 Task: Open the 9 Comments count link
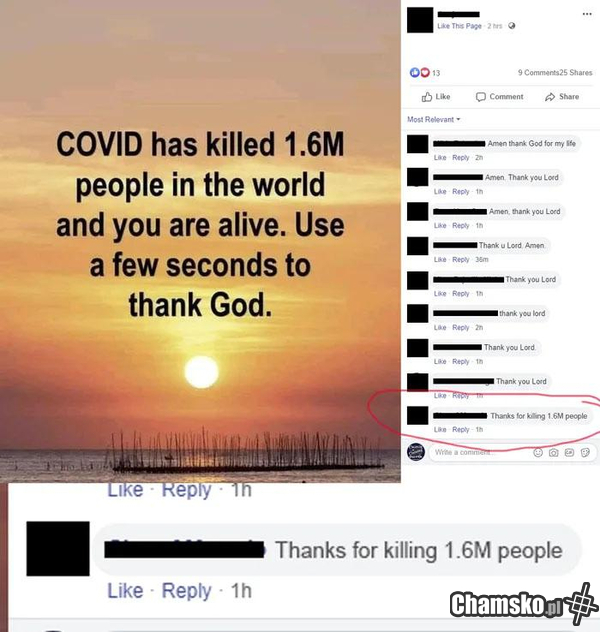pos(538,73)
